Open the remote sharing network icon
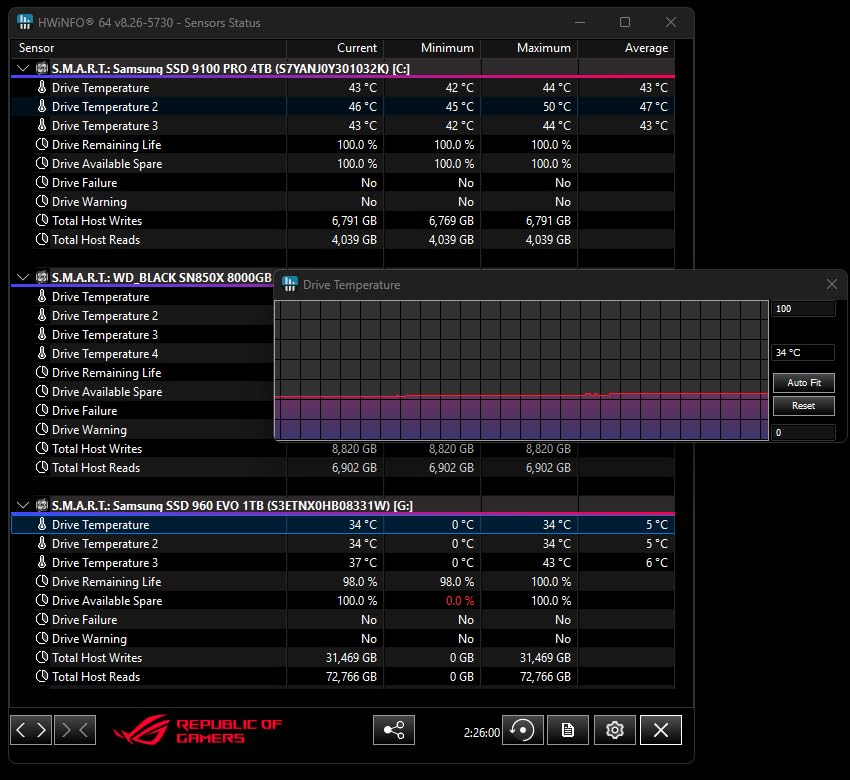 (x=394, y=730)
